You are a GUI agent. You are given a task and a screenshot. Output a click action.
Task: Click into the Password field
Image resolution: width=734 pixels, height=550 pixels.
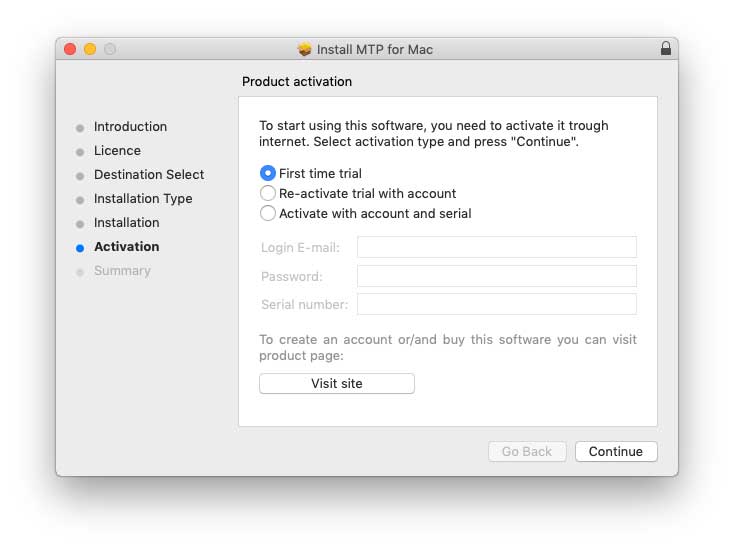point(497,276)
